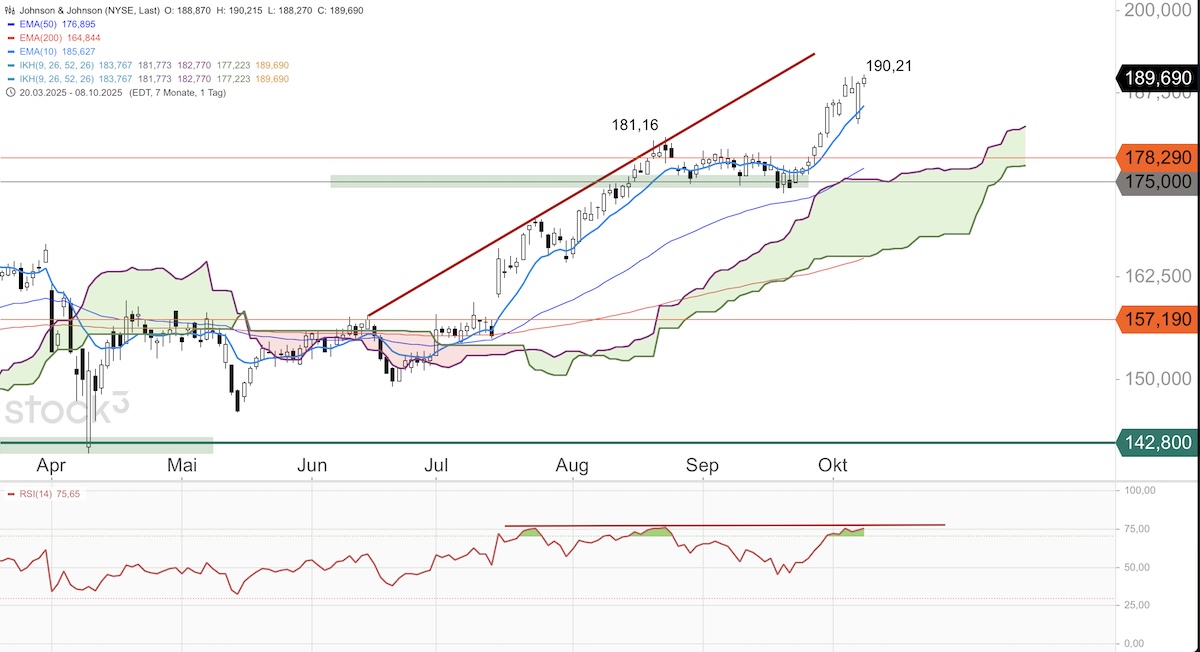This screenshot has height=652, width=1200.
Task: Click the candlestick icon beside Johnson & Johnson
Action: point(9,9)
